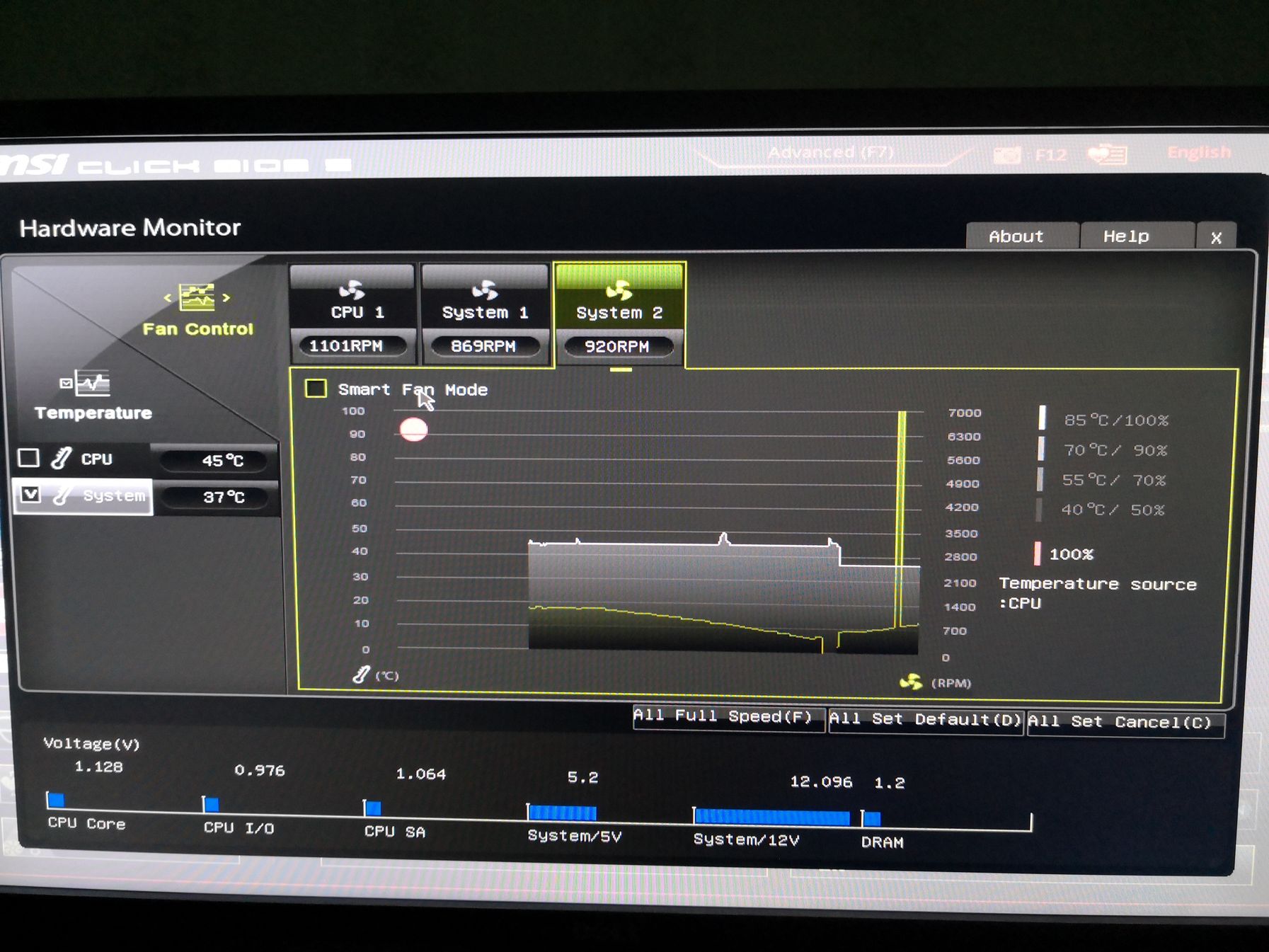Check the CPU temperature checkbox
The image size is (1269, 952).
coord(28,458)
